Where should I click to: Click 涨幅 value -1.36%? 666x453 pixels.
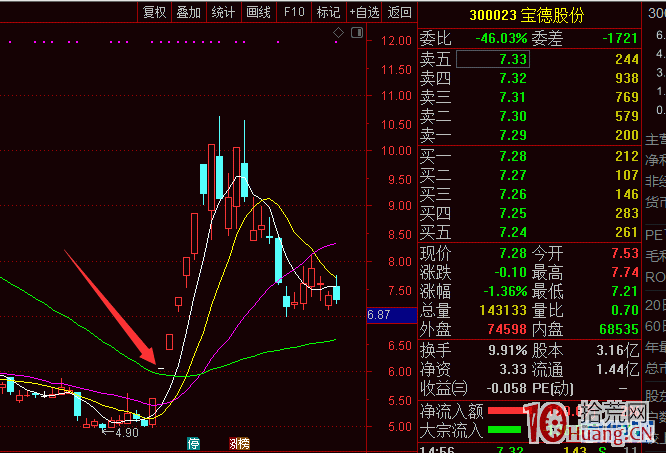click(505, 291)
